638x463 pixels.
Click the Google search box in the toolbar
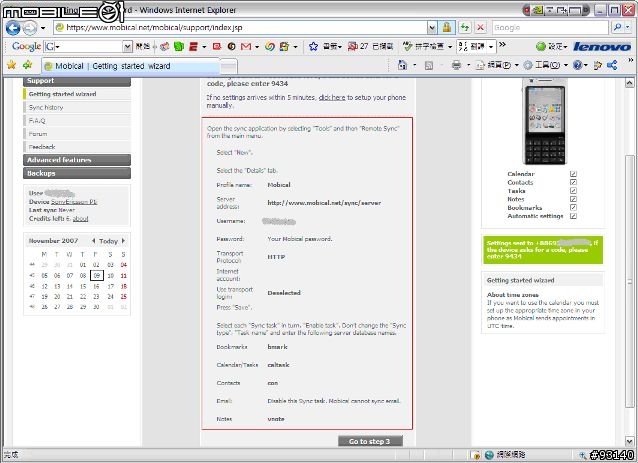(x=551, y=28)
